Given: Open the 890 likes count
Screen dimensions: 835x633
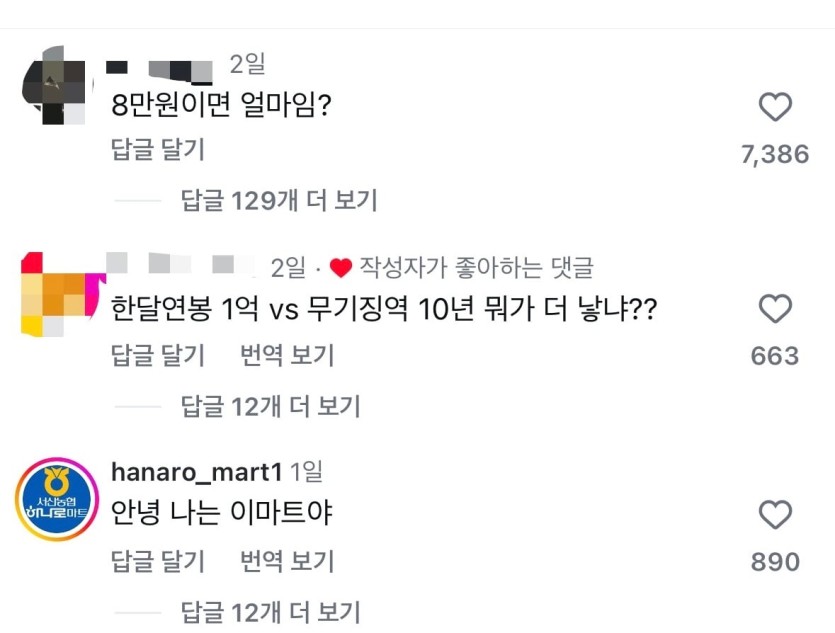Looking at the screenshot, I should (x=775, y=562).
